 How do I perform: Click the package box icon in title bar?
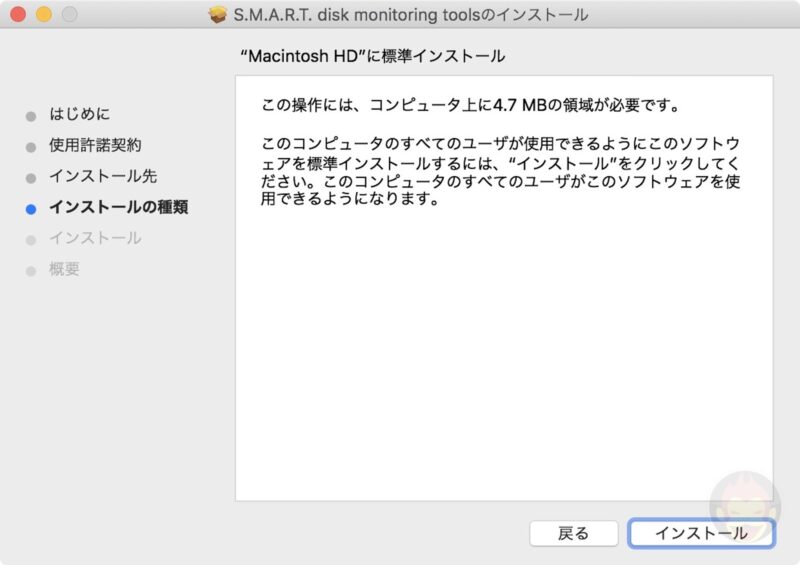click(x=218, y=15)
